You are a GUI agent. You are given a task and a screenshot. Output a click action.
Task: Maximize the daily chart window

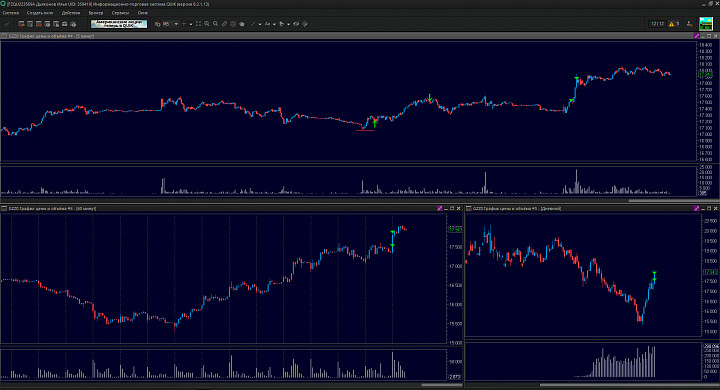[709, 209]
